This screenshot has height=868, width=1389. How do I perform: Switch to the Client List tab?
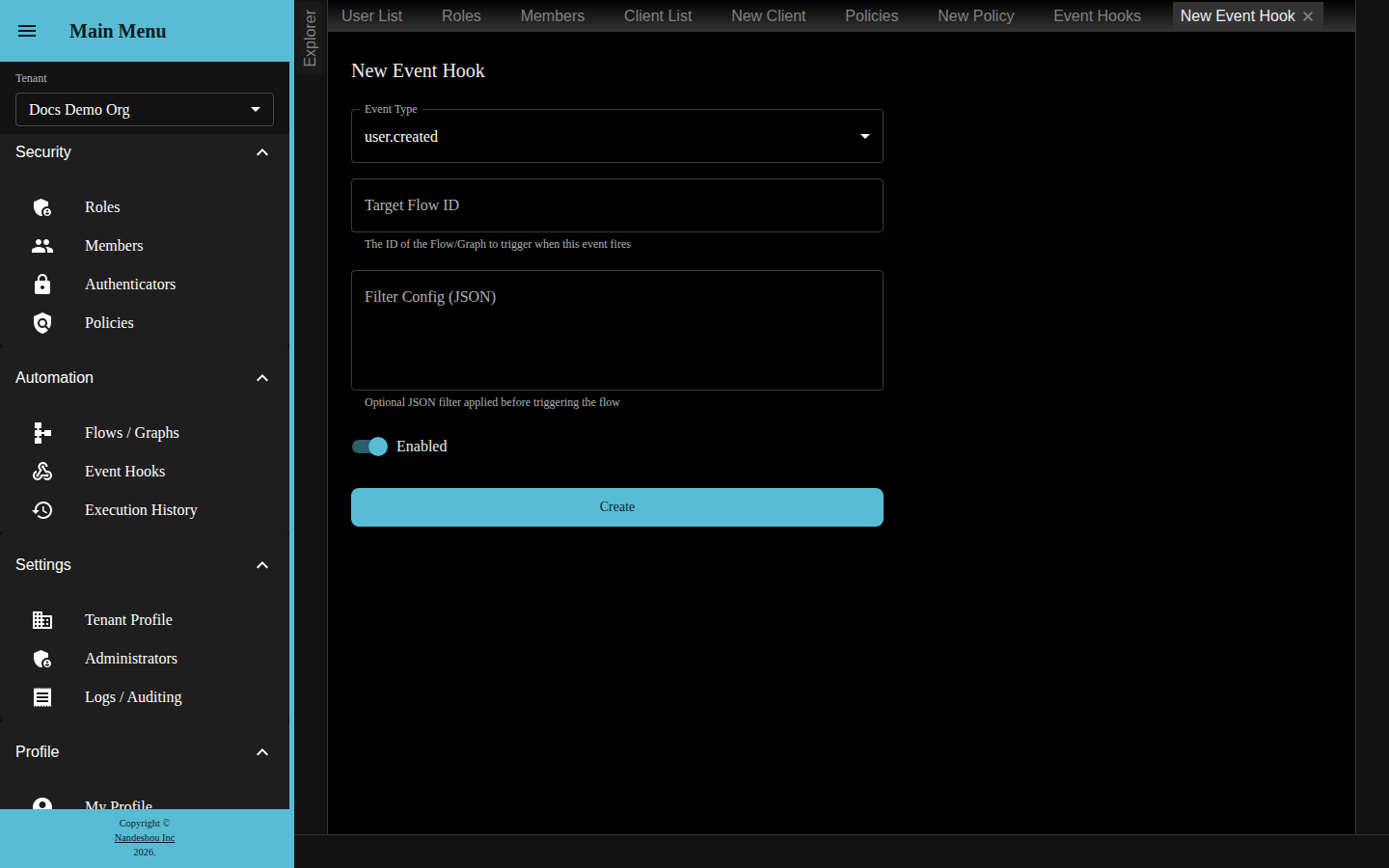tap(658, 16)
